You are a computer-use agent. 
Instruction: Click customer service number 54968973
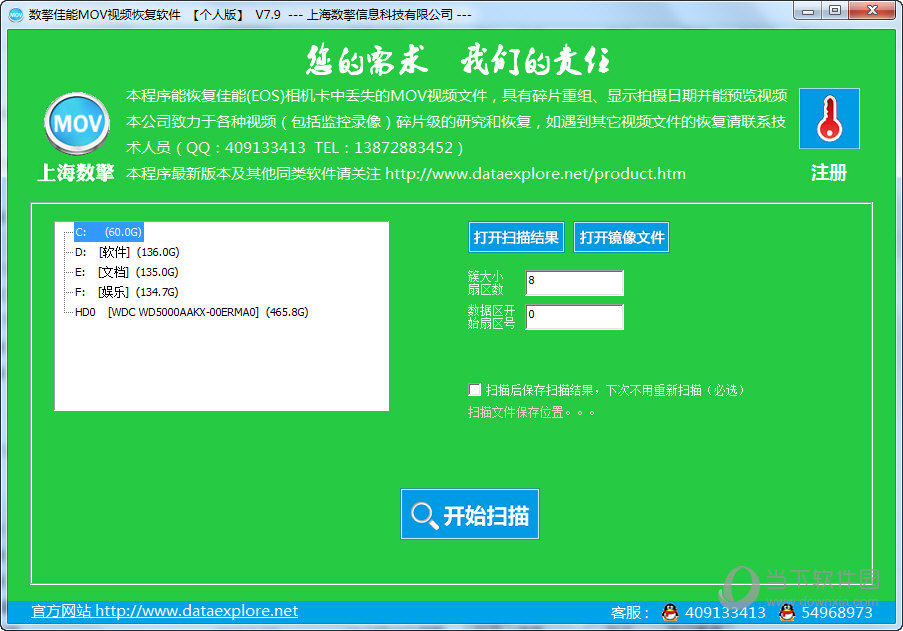[x=837, y=612]
